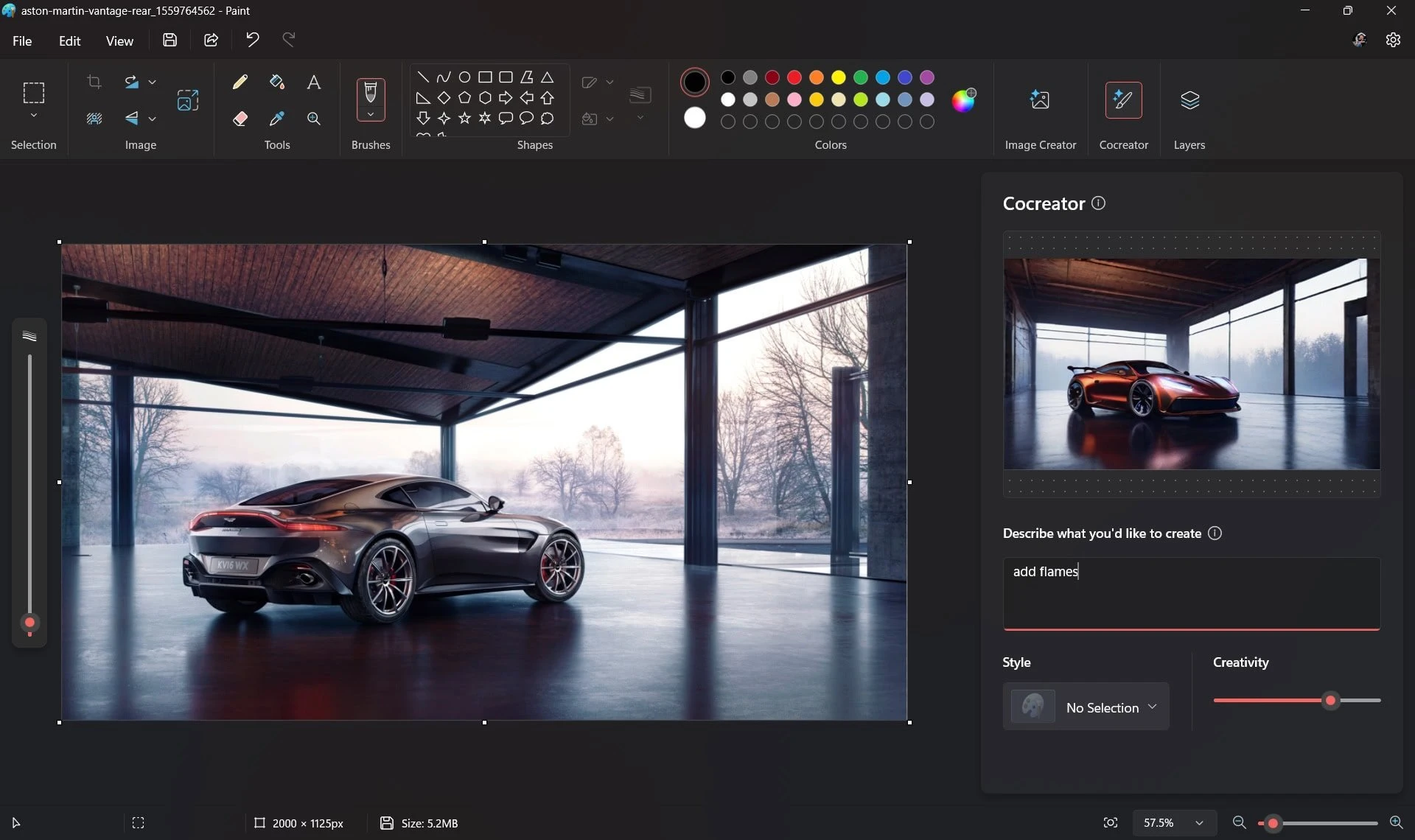
Task: Select the Text tool
Action: [x=314, y=82]
